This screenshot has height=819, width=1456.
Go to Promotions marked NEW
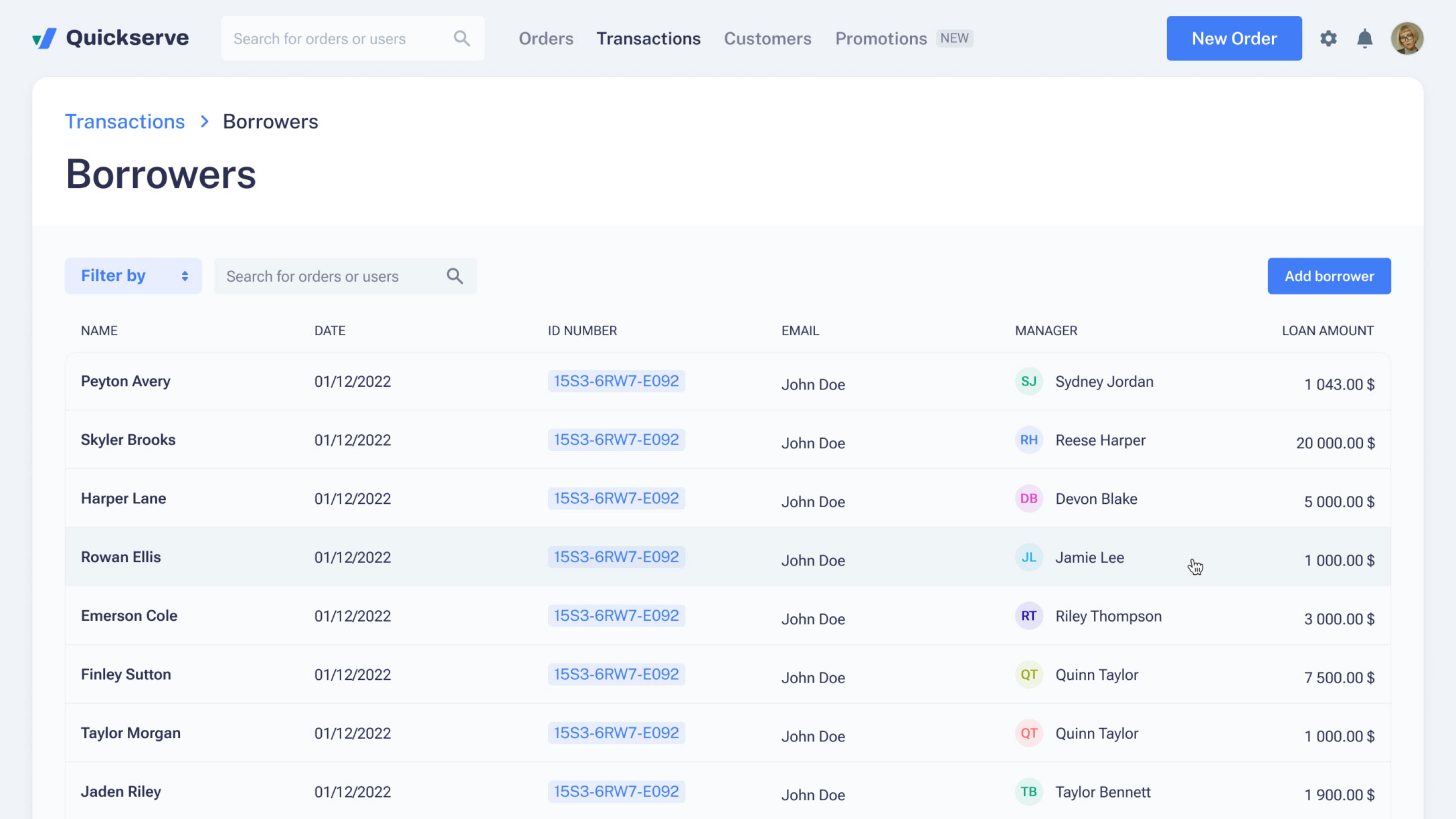[x=881, y=39]
